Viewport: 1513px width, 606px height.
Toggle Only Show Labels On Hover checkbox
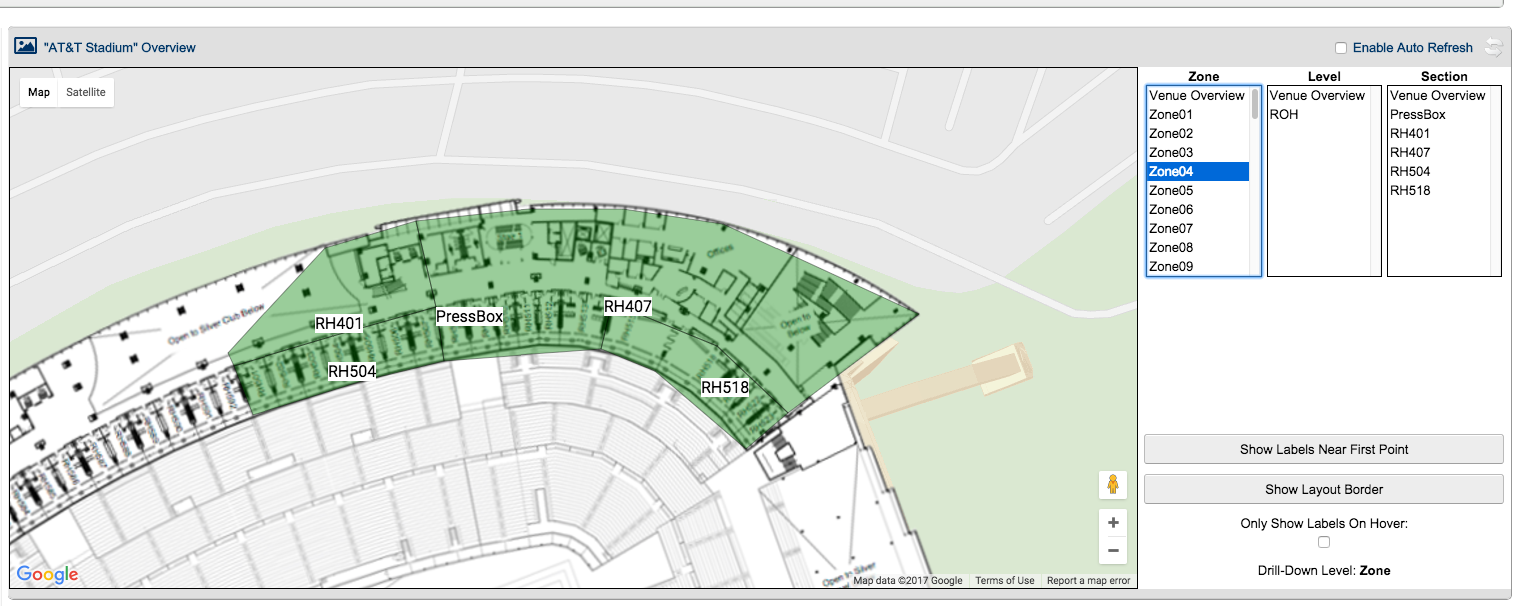pos(1324,542)
